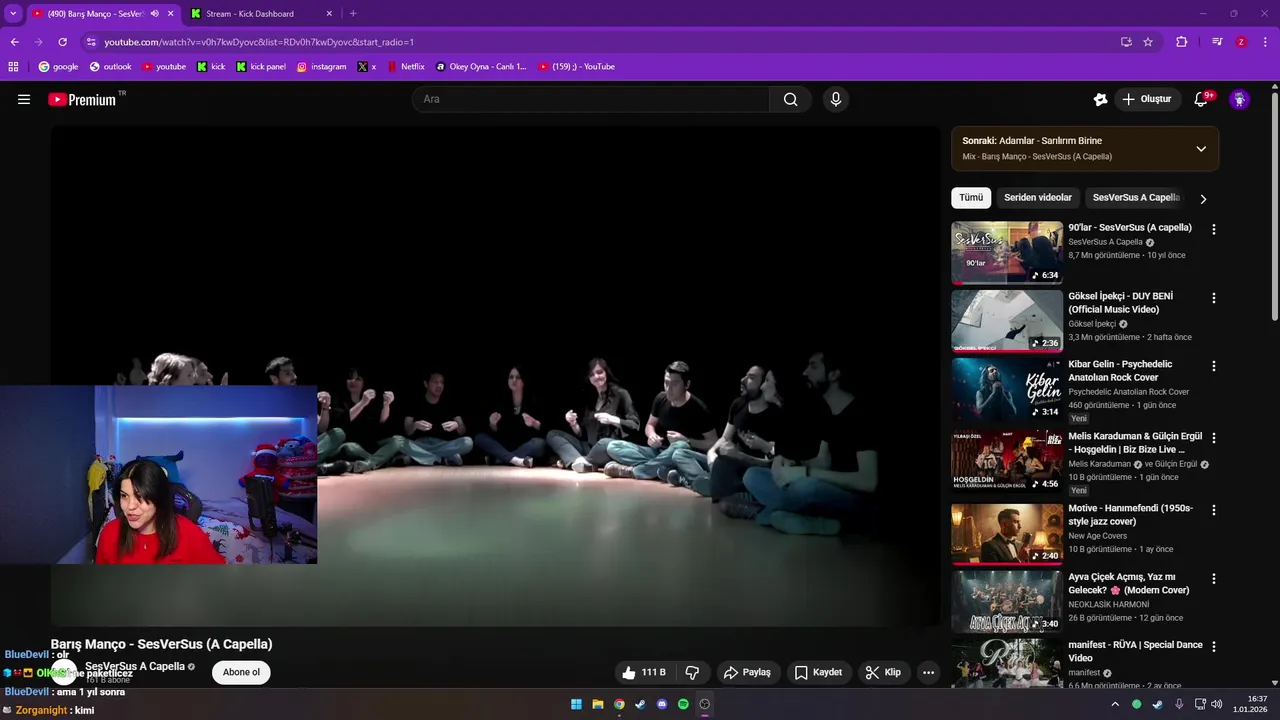Open the Okey Oyna bookmark
This screenshot has width=1280, height=720.
pos(481,67)
